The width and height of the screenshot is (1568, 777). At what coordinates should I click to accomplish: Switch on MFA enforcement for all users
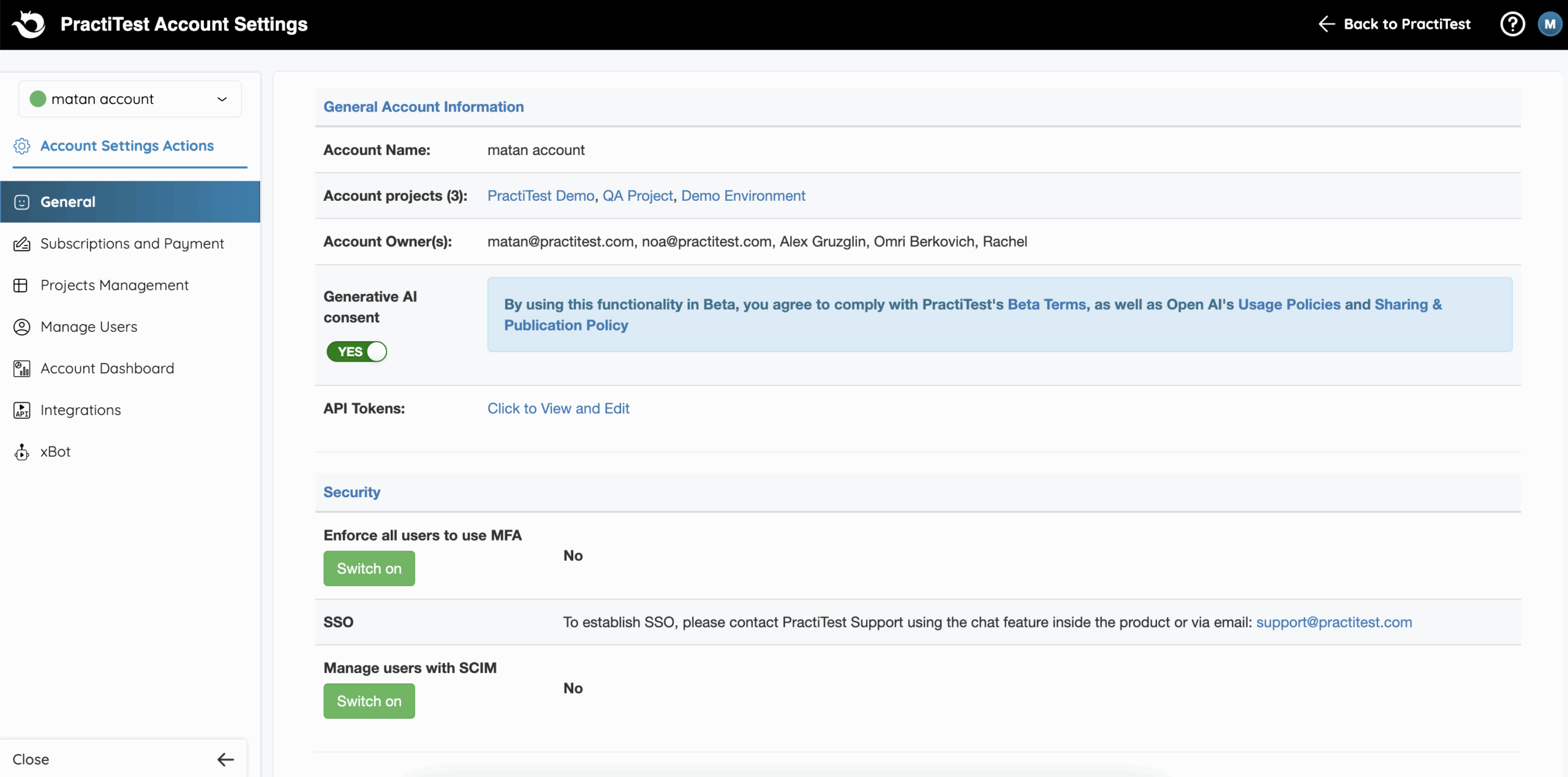369,568
